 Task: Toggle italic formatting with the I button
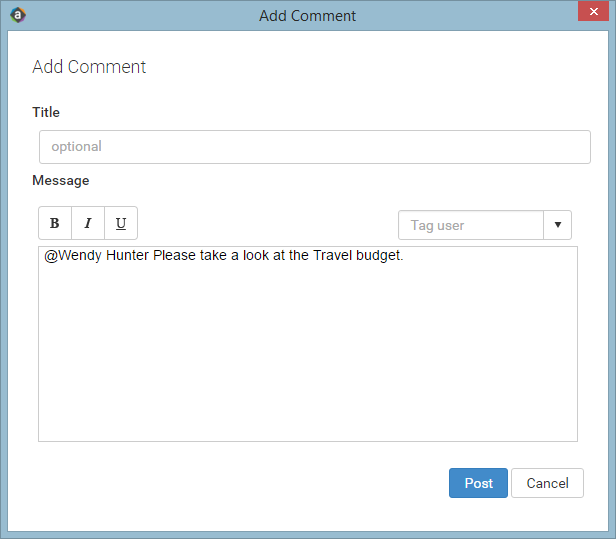click(x=88, y=223)
